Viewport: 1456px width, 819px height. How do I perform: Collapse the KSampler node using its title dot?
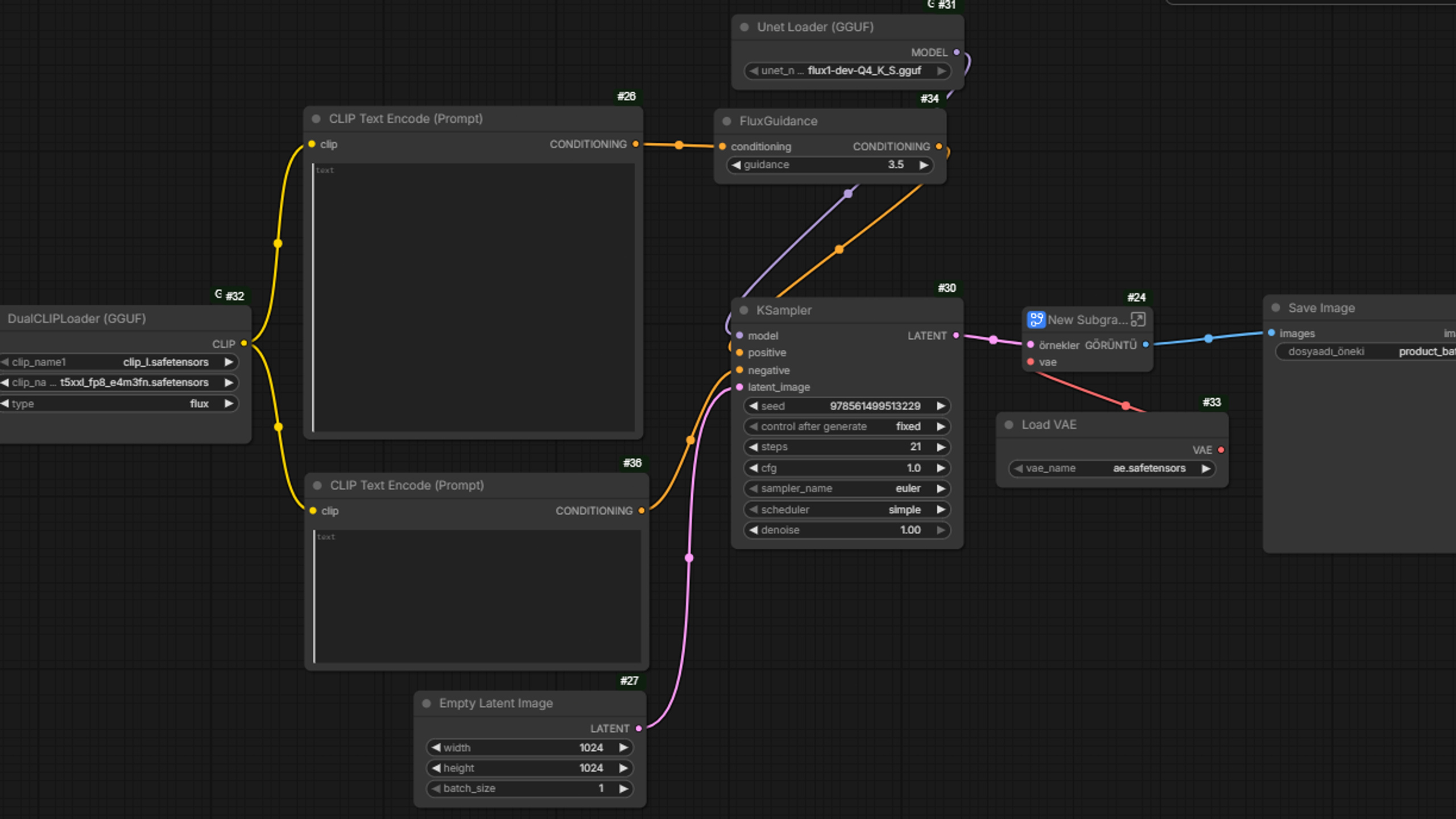[743, 311]
